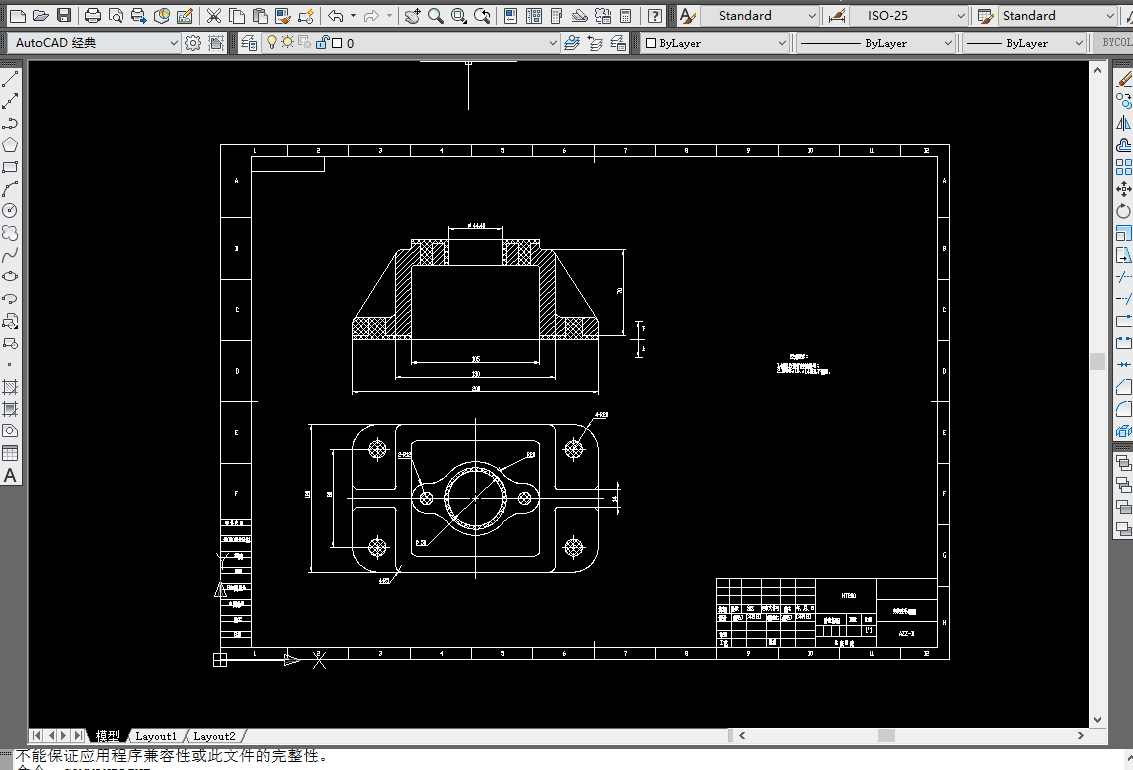Click the Help question mark icon
Screen dimensions: 1133x770
[x=655, y=15]
